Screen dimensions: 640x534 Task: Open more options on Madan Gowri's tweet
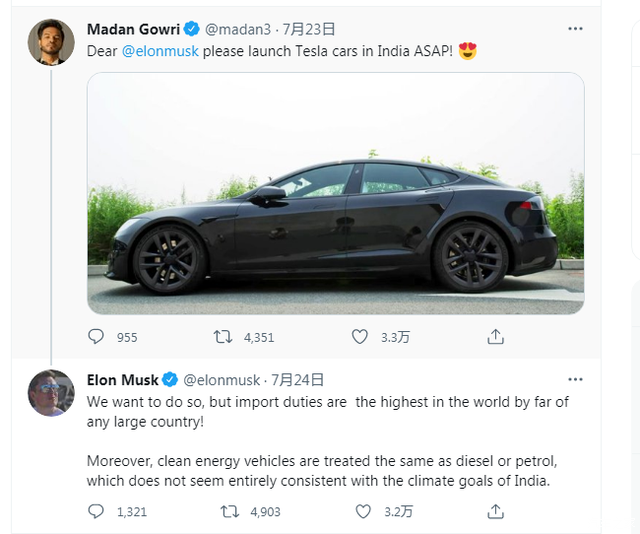point(575,29)
